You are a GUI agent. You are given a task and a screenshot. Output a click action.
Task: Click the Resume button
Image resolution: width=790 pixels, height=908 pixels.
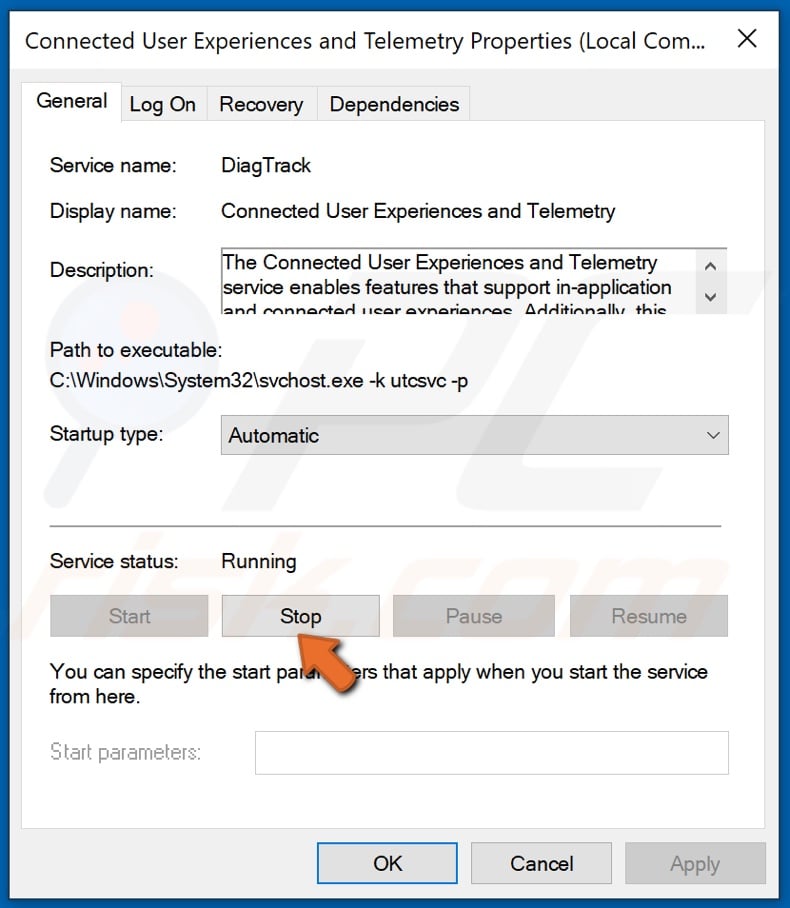coord(648,616)
